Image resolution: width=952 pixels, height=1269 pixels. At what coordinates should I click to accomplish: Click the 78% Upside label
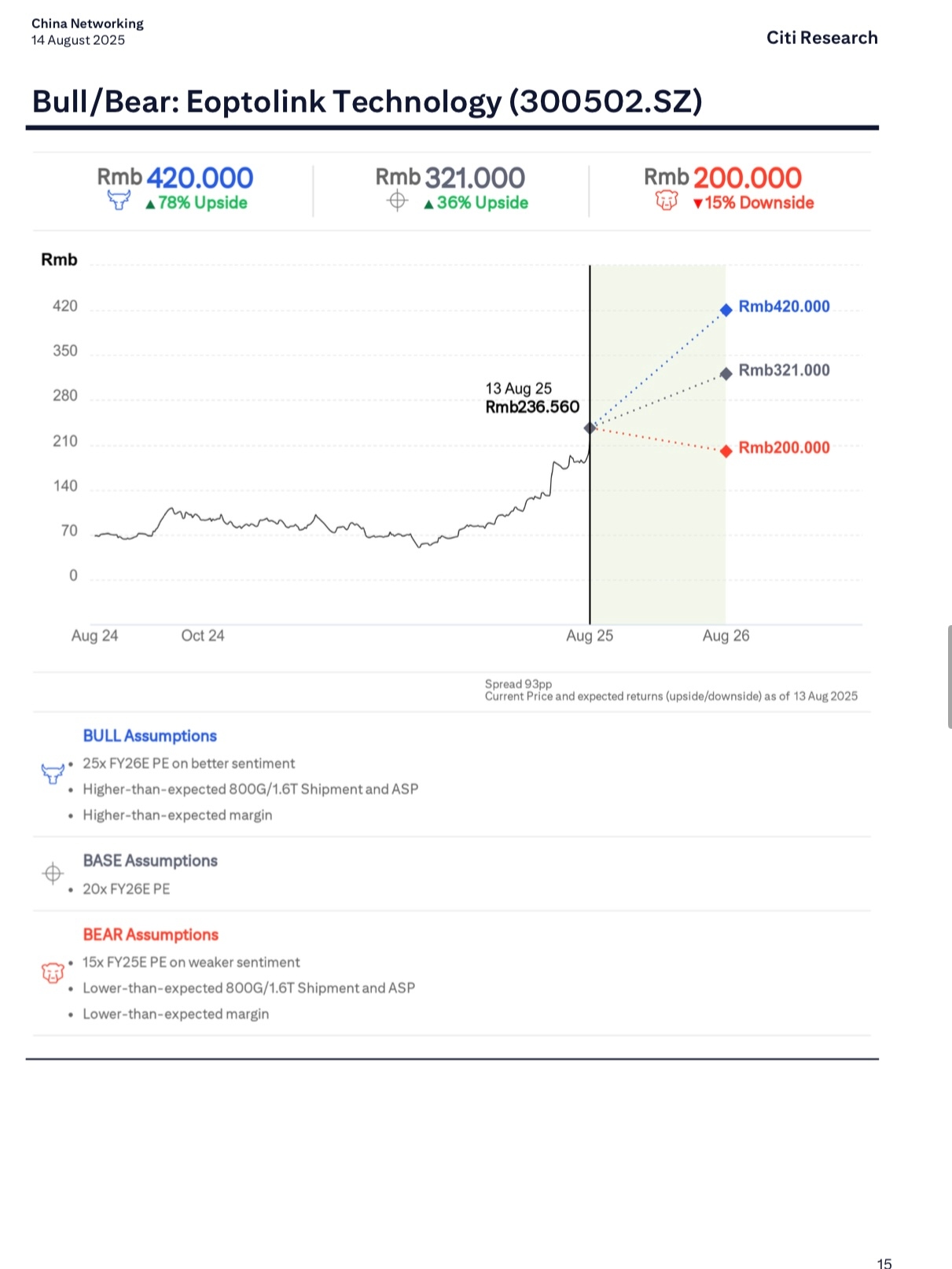click(196, 203)
